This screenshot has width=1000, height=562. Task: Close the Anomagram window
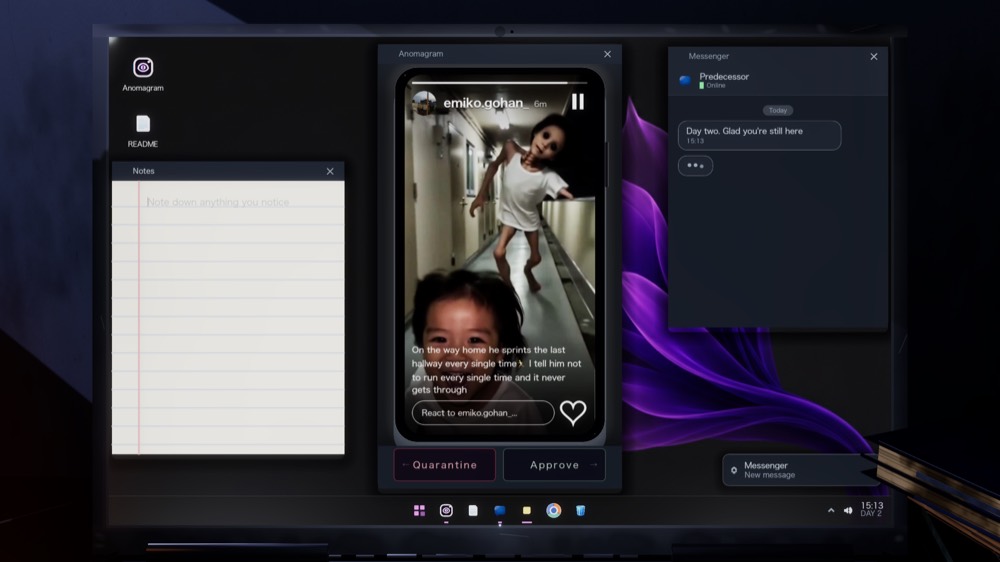coord(607,54)
